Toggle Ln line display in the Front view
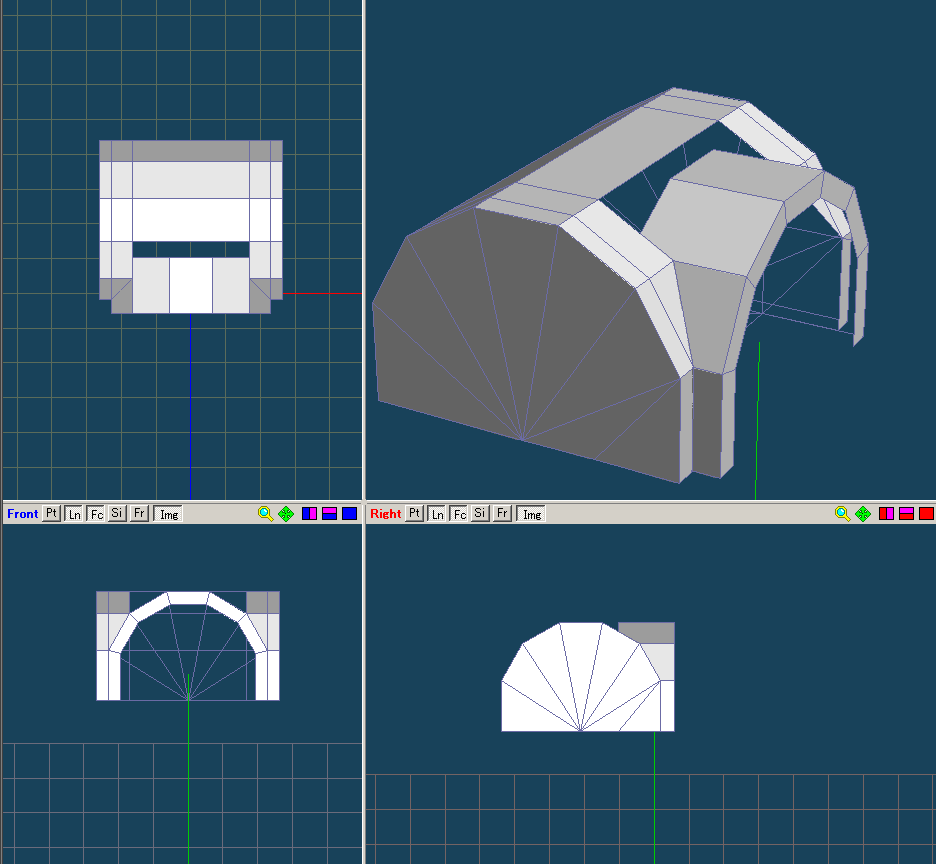The height and width of the screenshot is (864, 936). coord(74,514)
